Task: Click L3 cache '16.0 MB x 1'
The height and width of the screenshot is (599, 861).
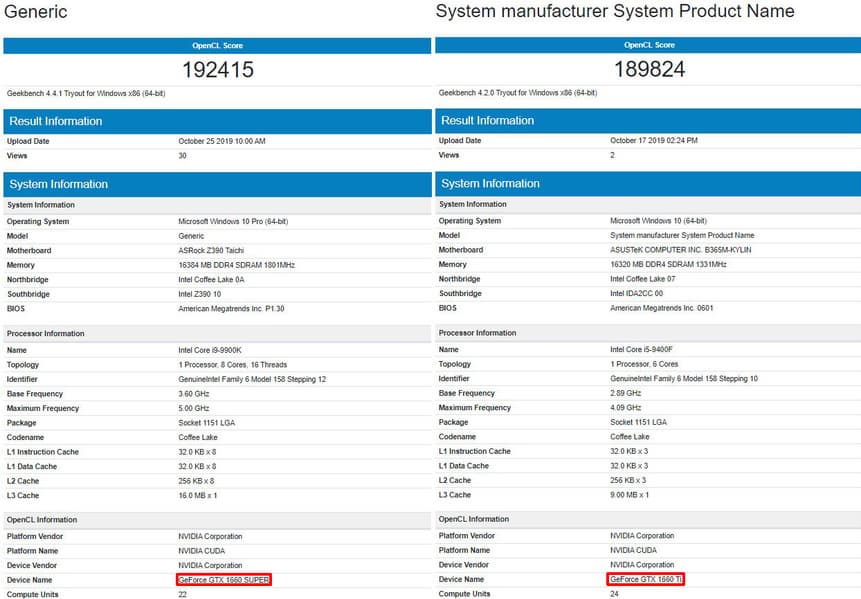Action: (198, 496)
